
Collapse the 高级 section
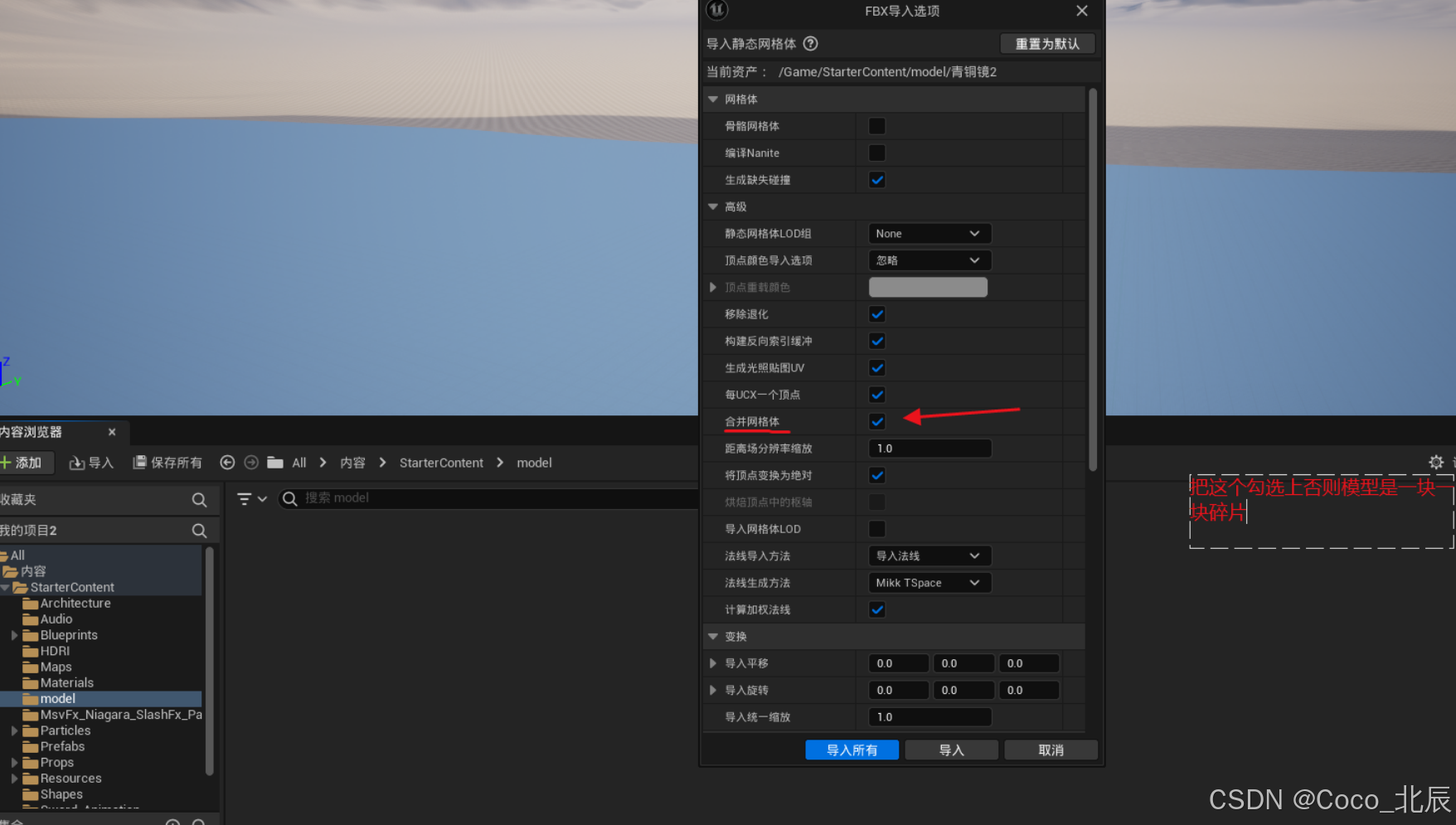(x=713, y=206)
